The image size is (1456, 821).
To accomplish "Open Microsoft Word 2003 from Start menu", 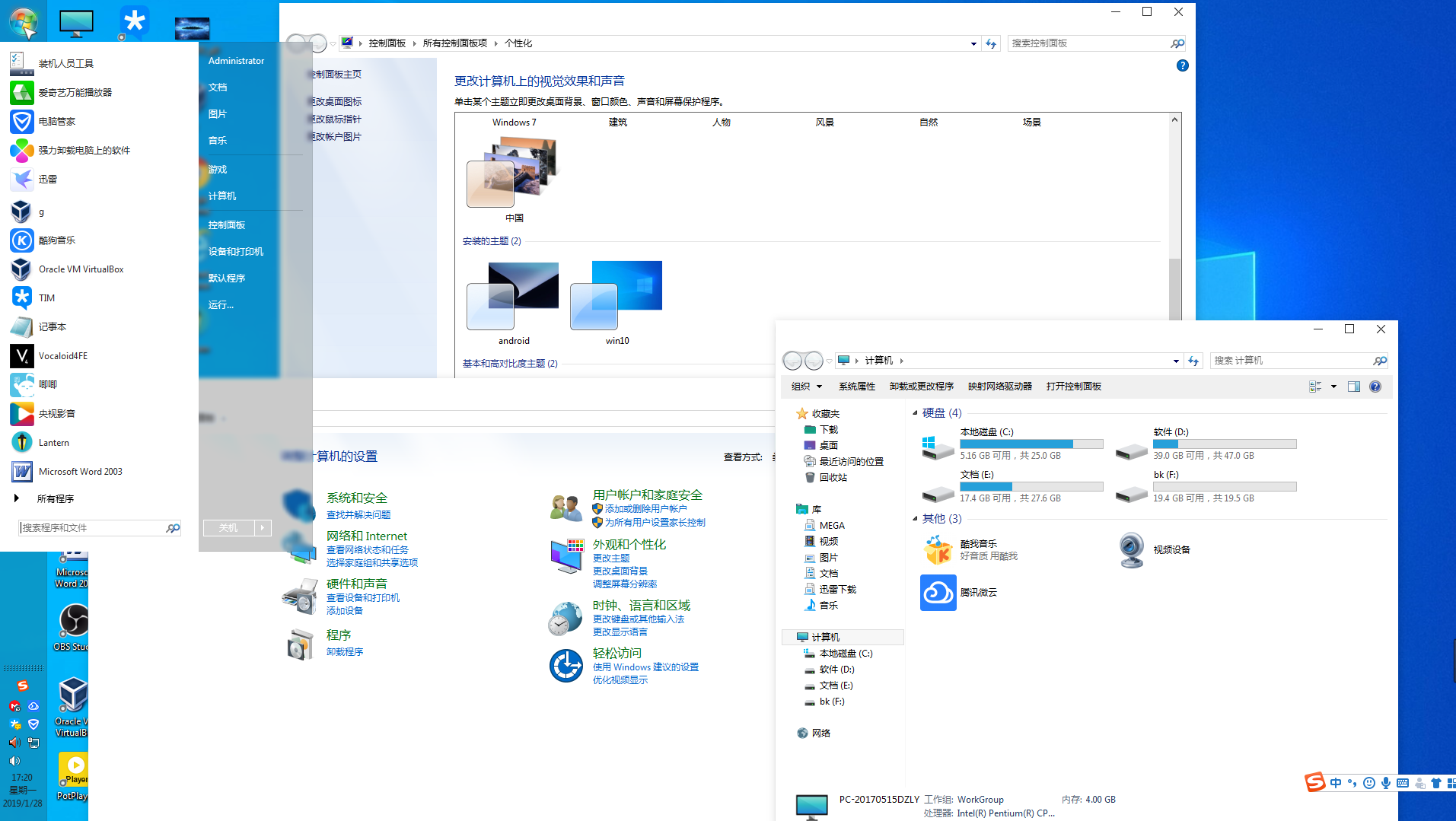I will (x=80, y=471).
